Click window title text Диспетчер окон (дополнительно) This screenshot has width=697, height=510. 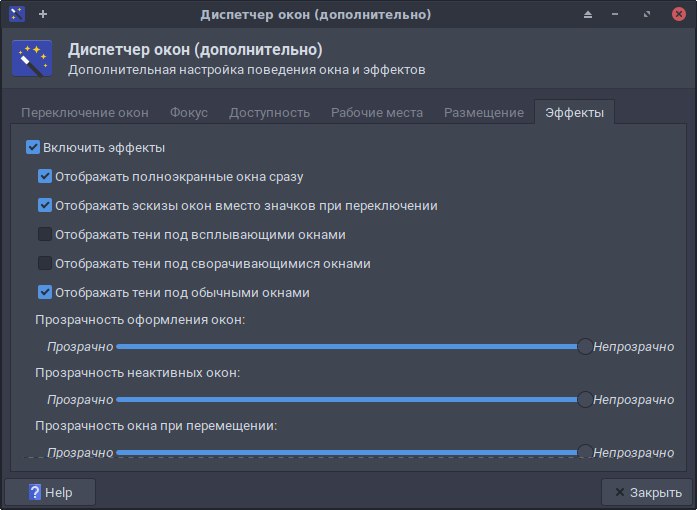[x=316, y=15]
